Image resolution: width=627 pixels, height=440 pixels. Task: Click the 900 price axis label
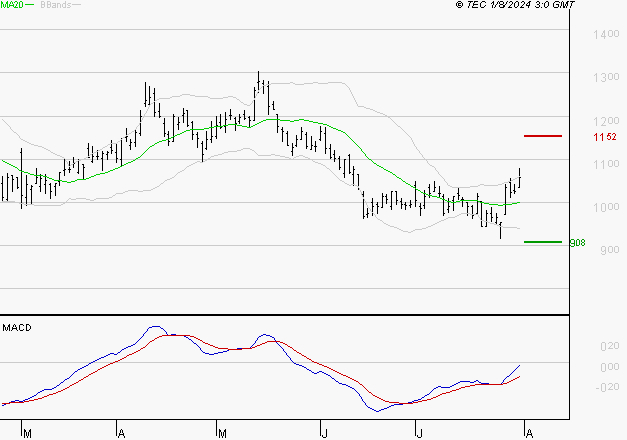609,250
